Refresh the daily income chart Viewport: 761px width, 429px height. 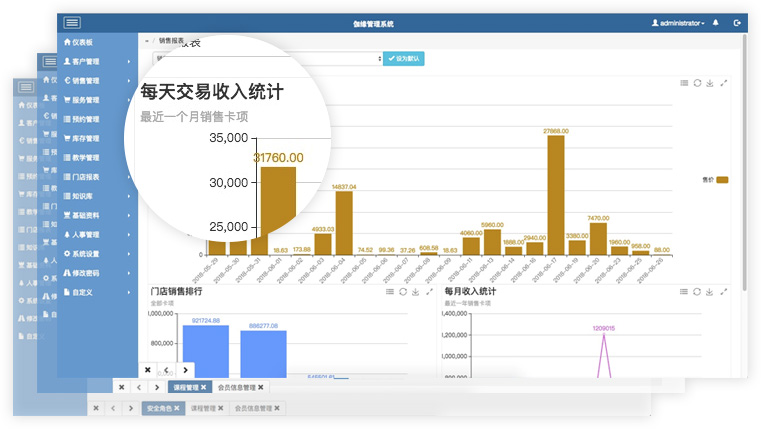pyautogui.click(x=697, y=83)
